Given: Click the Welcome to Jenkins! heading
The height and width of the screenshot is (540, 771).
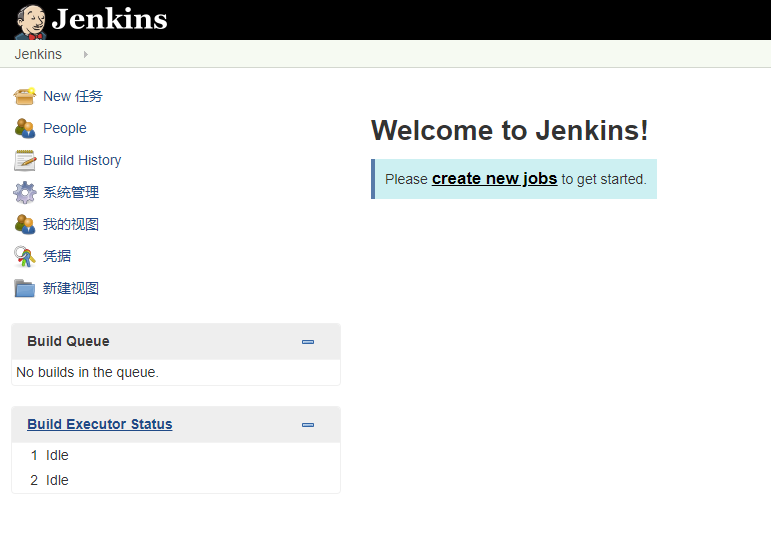Looking at the screenshot, I should point(510,131).
